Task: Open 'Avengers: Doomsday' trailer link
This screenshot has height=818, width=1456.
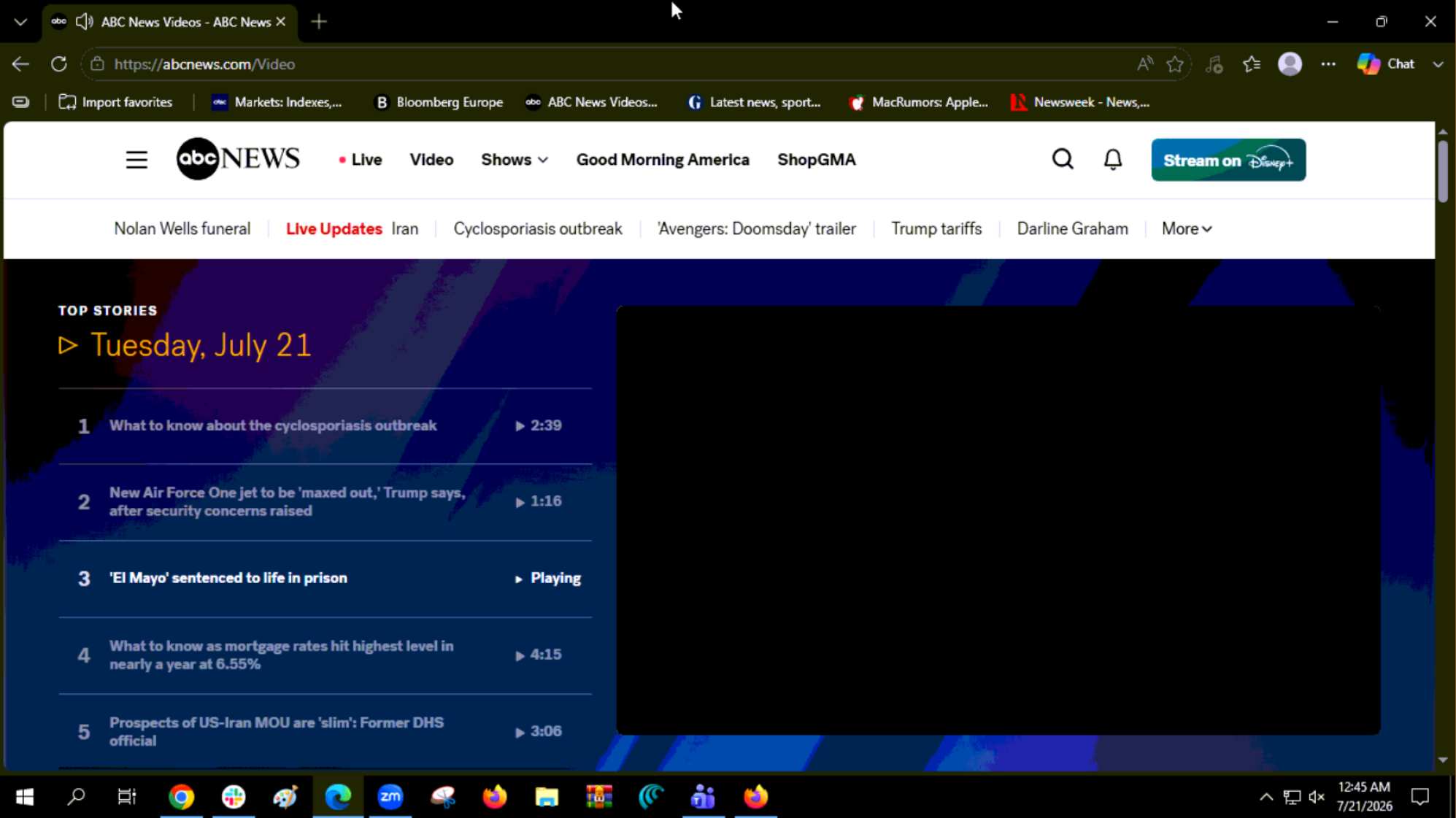Action: pos(756,229)
